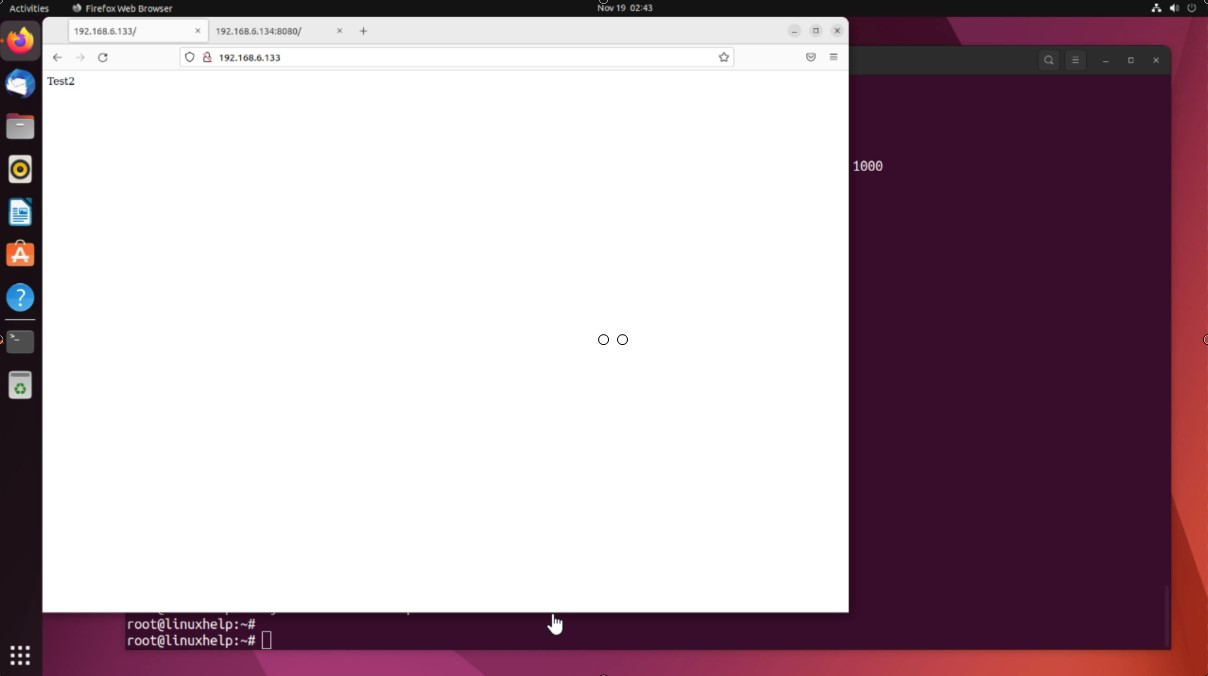Click the Terminal window scrollbar
Screen dimensions: 1208x676
(x=1165, y=615)
